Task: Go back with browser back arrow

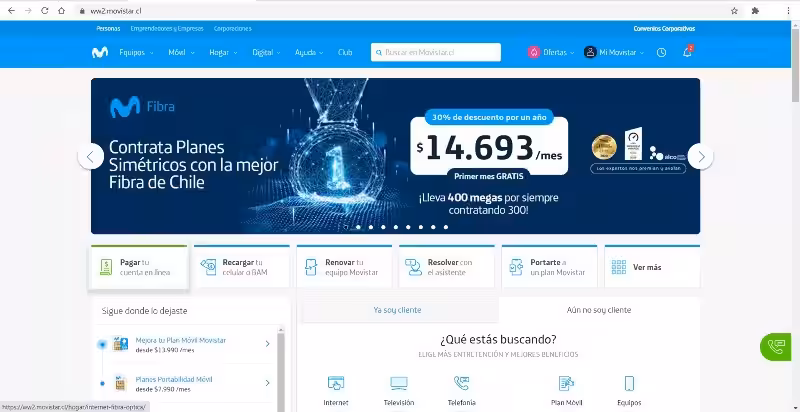Action: (x=11, y=11)
